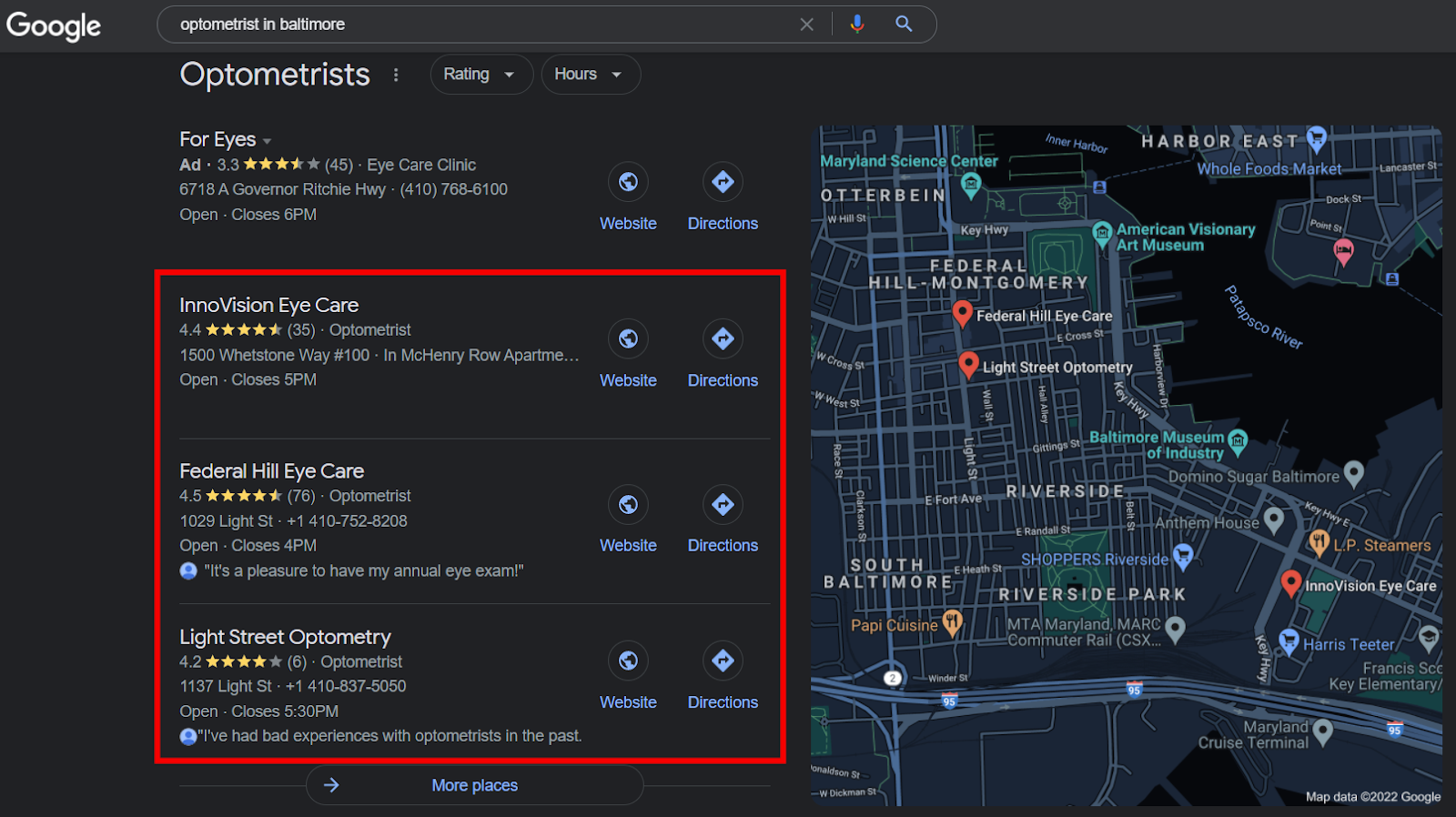Image resolution: width=1456 pixels, height=817 pixels.
Task: Click Directions label for Light Street Optometry
Action: [723, 702]
